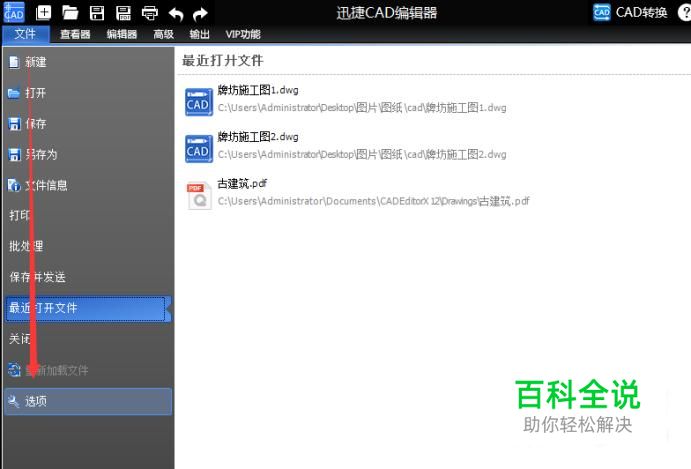
Task: Open the 高级 tab
Action: (x=163, y=34)
